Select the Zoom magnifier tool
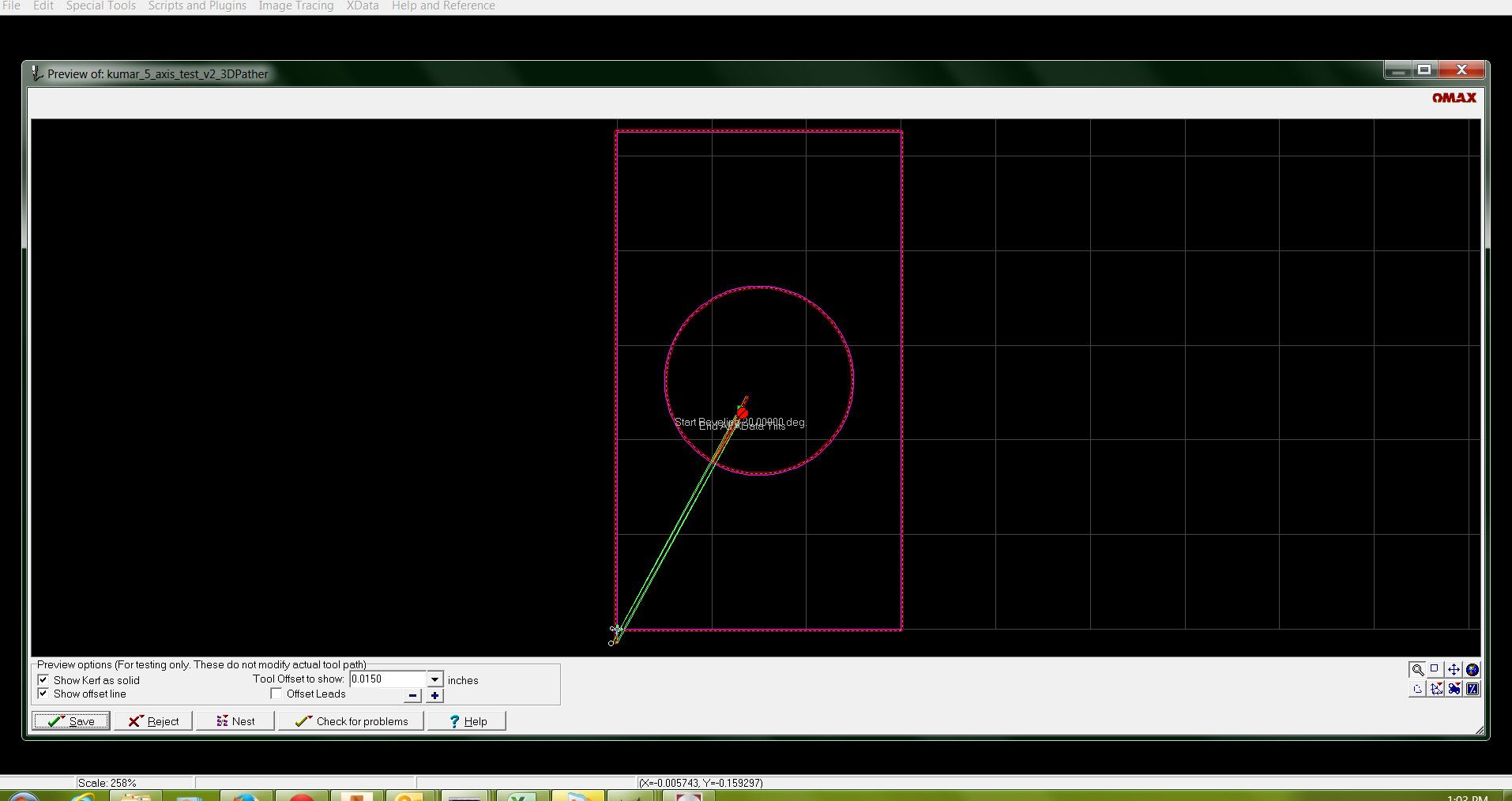 pos(1416,669)
